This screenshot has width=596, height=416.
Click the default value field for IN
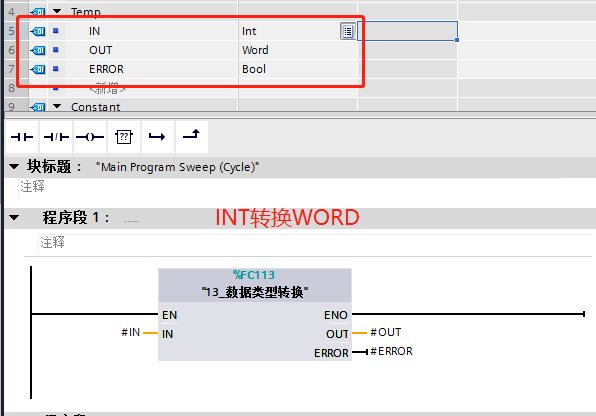click(407, 31)
